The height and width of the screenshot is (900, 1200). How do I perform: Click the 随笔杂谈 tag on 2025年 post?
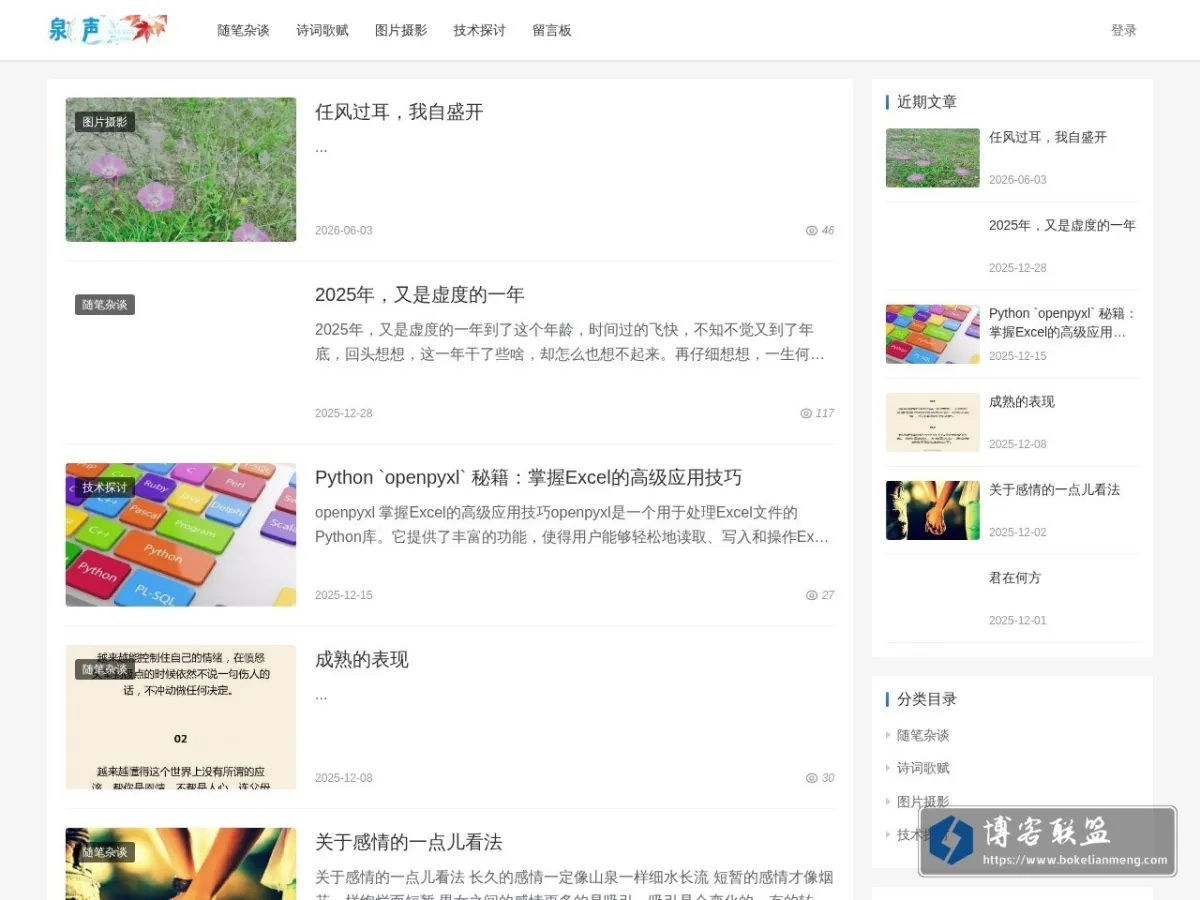point(105,304)
